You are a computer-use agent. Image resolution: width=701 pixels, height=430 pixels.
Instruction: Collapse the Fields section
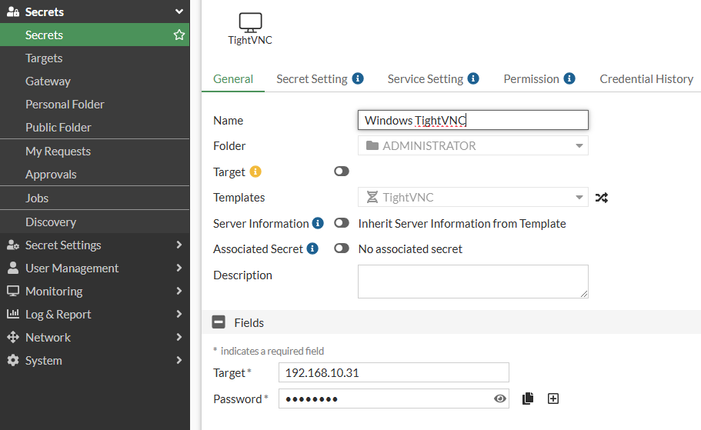[x=218, y=323]
